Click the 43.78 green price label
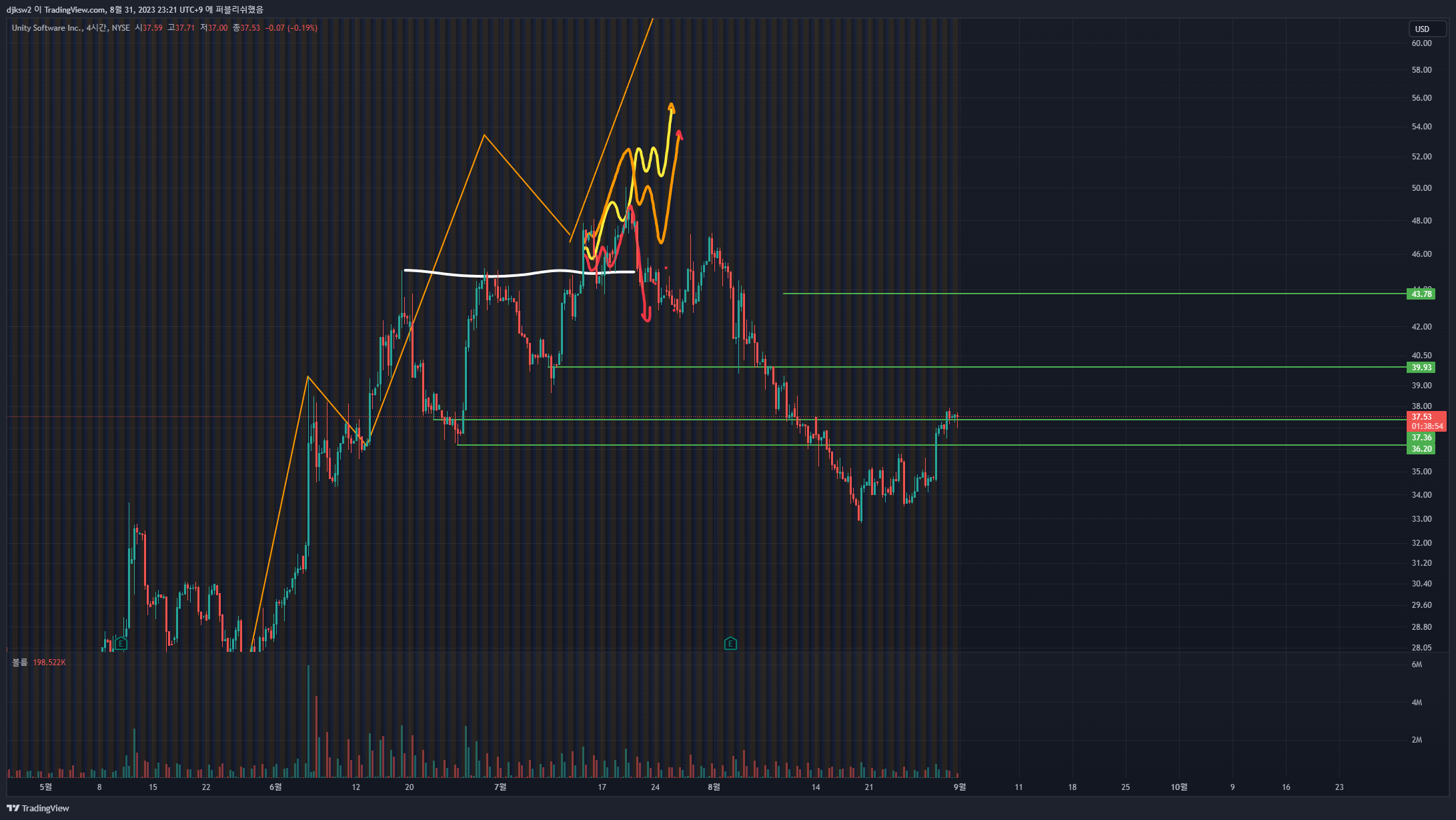 pos(1421,294)
